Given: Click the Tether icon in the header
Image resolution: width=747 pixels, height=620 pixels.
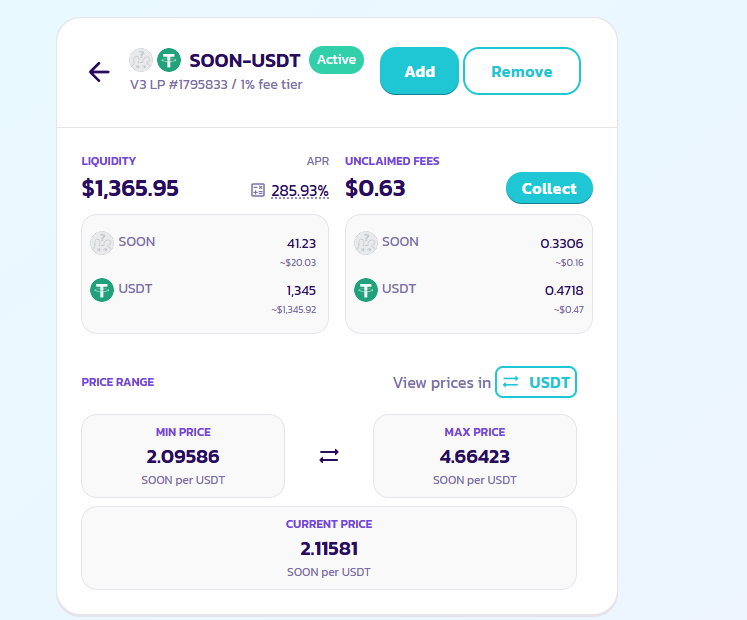Looking at the screenshot, I should (x=169, y=60).
